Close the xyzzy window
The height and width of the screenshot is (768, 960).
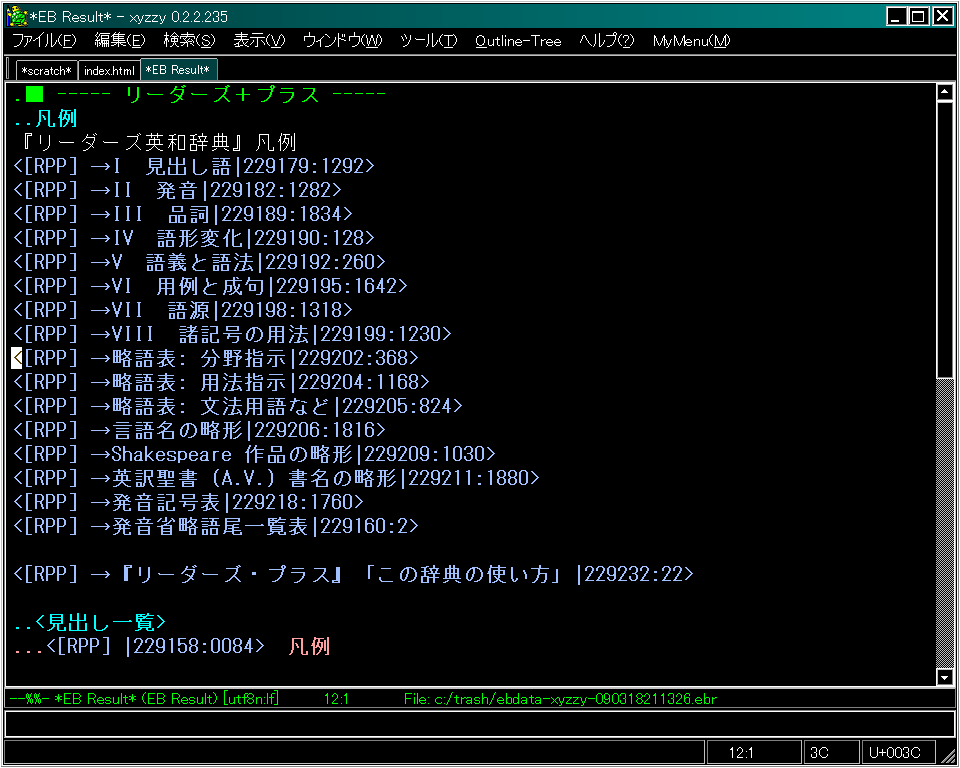(942, 17)
